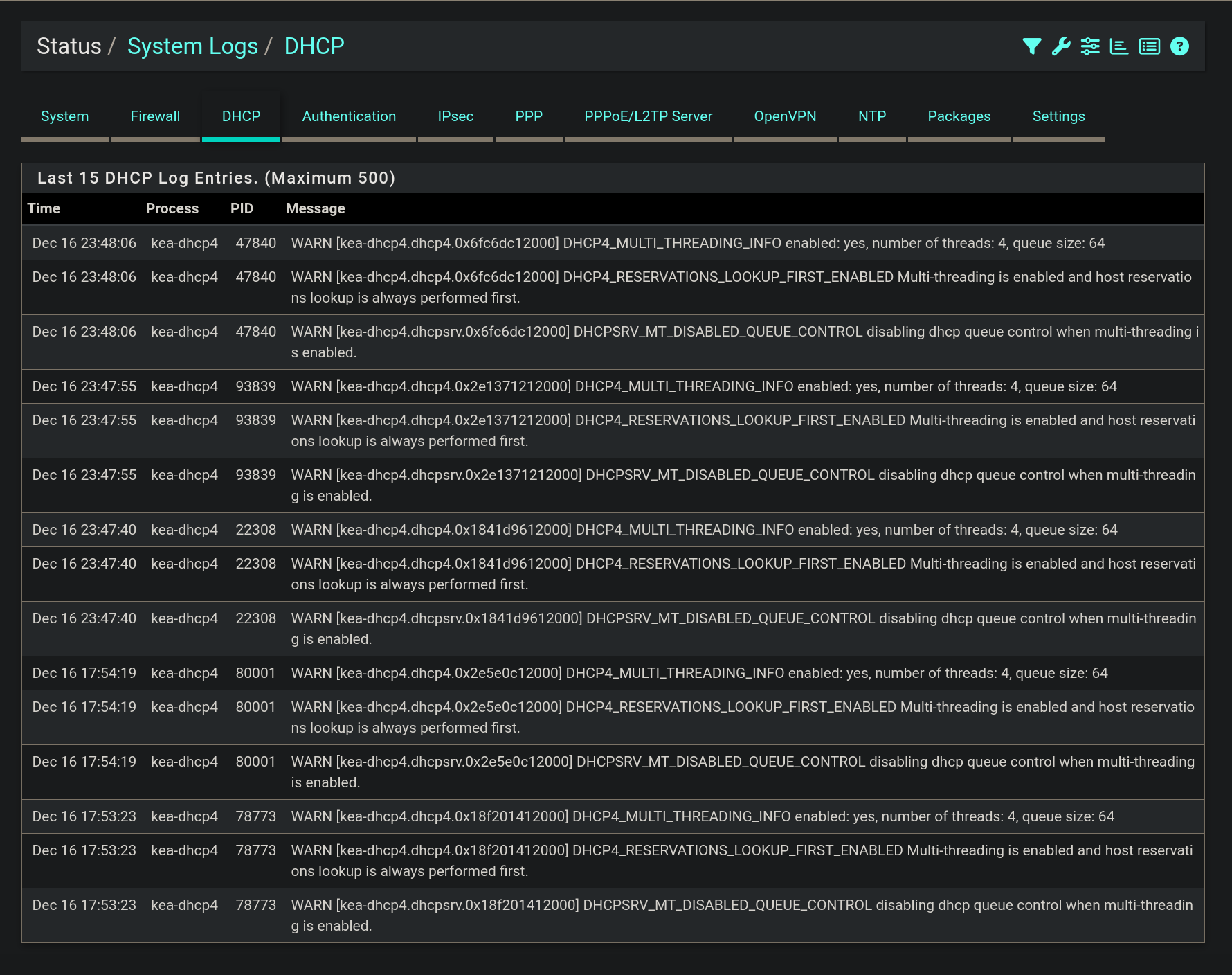The height and width of the screenshot is (975, 1232).
Task: Click PID 47840 in the MULTI_THREADING_INFO row
Action: pyautogui.click(x=255, y=243)
